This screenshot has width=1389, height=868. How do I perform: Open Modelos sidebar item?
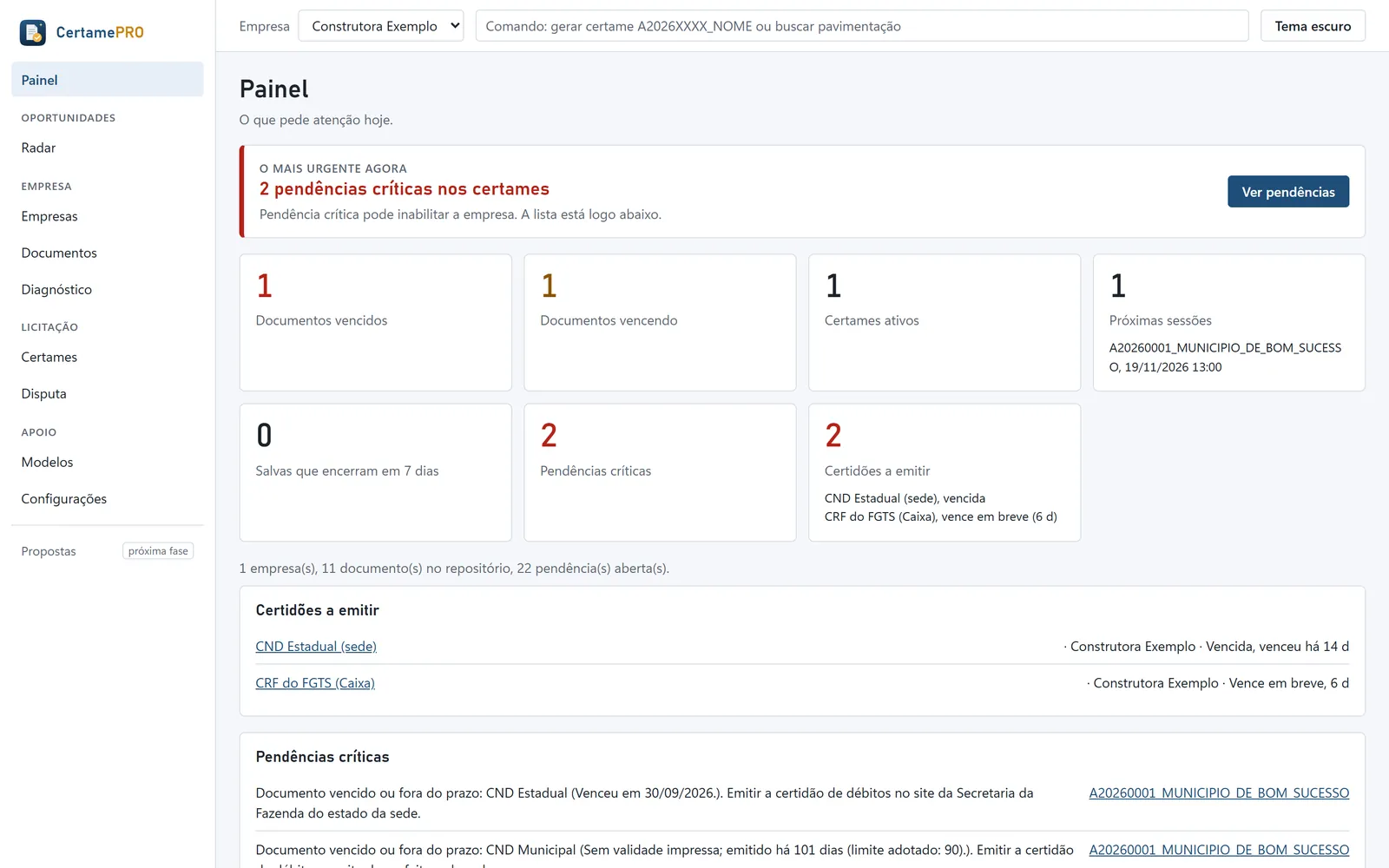(108, 462)
